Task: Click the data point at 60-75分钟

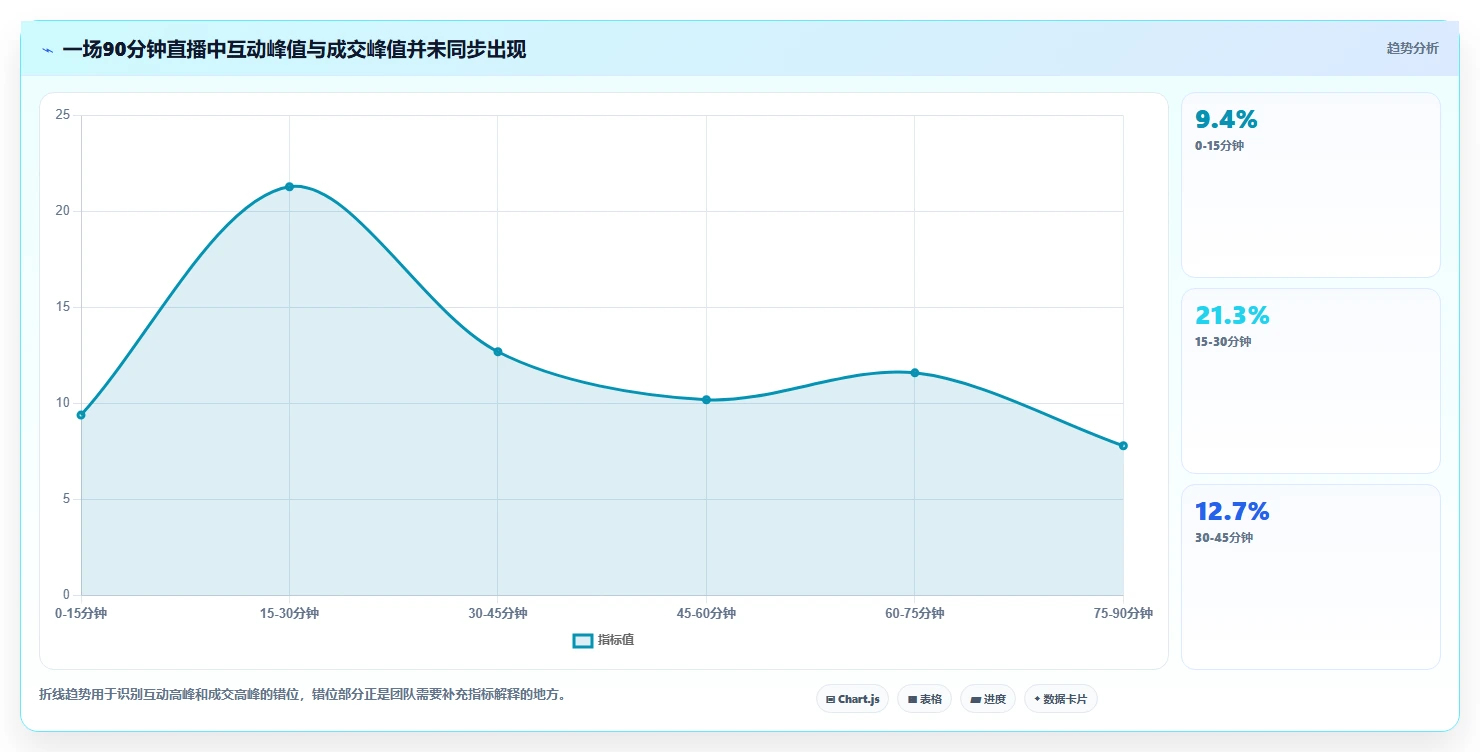Action: coord(914,373)
